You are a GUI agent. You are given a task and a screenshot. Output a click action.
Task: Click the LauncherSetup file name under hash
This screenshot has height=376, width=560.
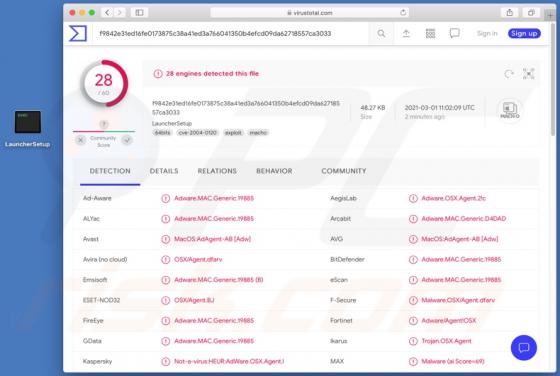tap(172, 123)
